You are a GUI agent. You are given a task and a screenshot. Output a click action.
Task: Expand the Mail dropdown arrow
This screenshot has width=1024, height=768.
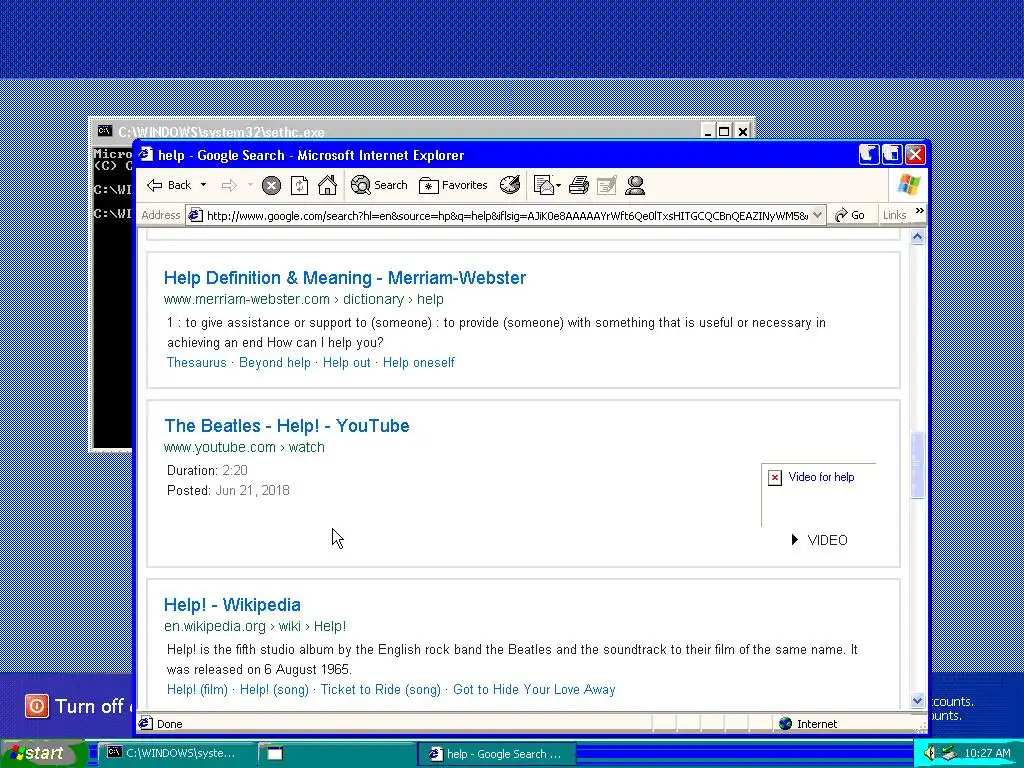click(558, 185)
